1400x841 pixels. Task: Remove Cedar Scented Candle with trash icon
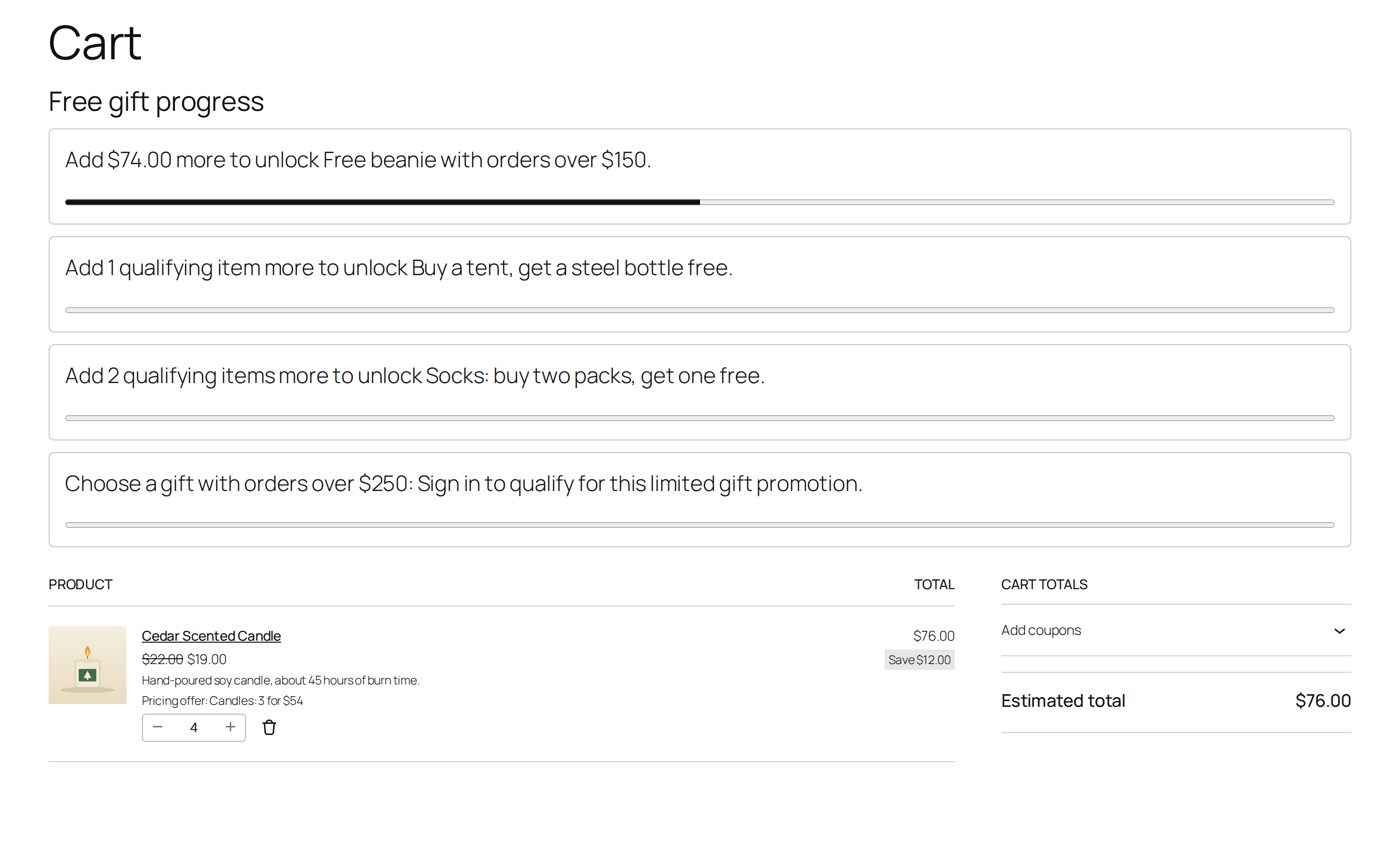pos(269,727)
